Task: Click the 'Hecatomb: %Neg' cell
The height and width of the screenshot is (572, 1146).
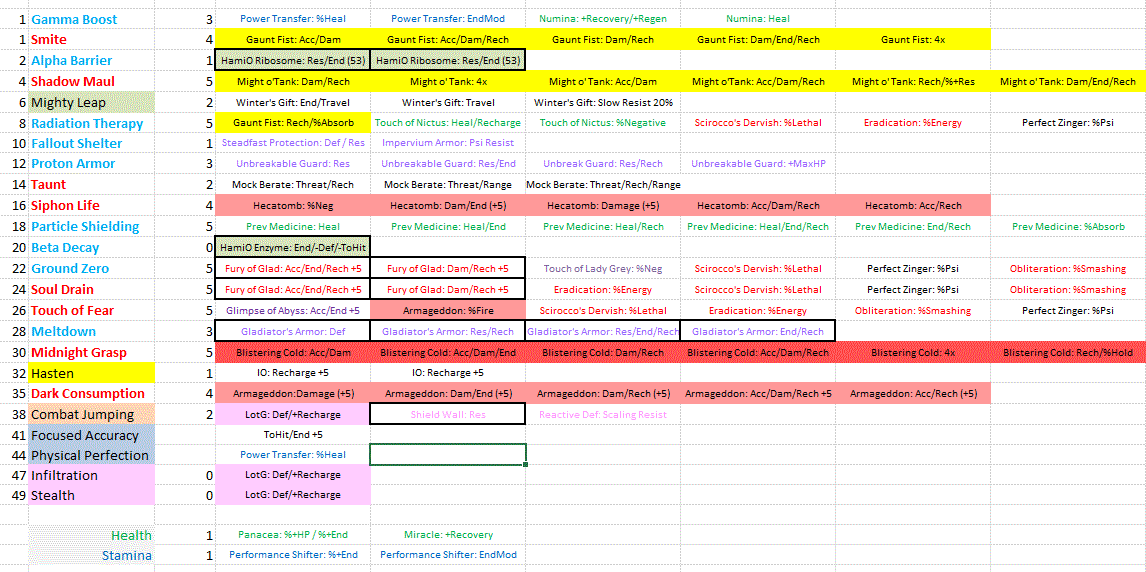Action: click(292, 206)
